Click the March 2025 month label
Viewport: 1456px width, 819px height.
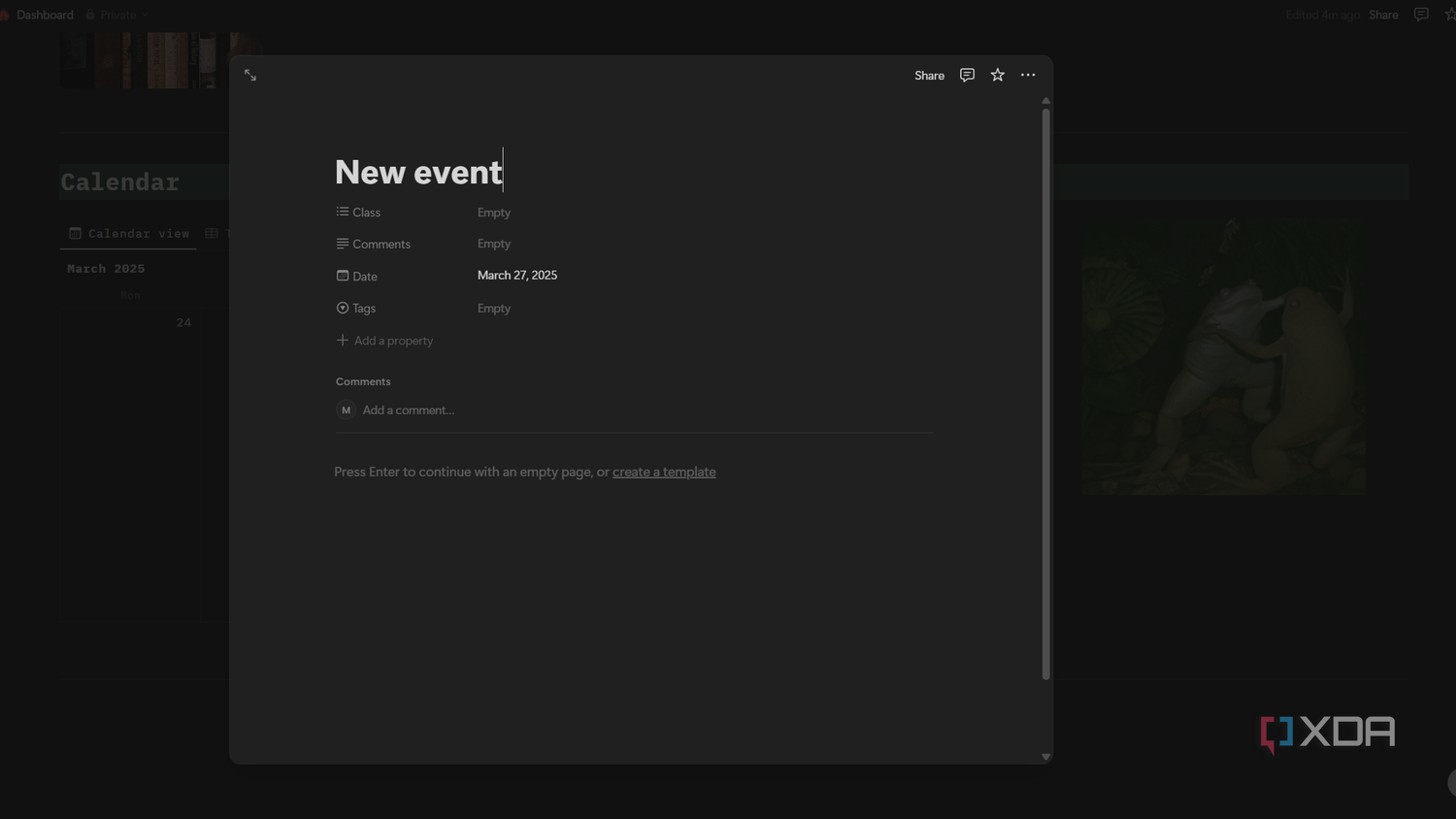[x=106, y=269]
